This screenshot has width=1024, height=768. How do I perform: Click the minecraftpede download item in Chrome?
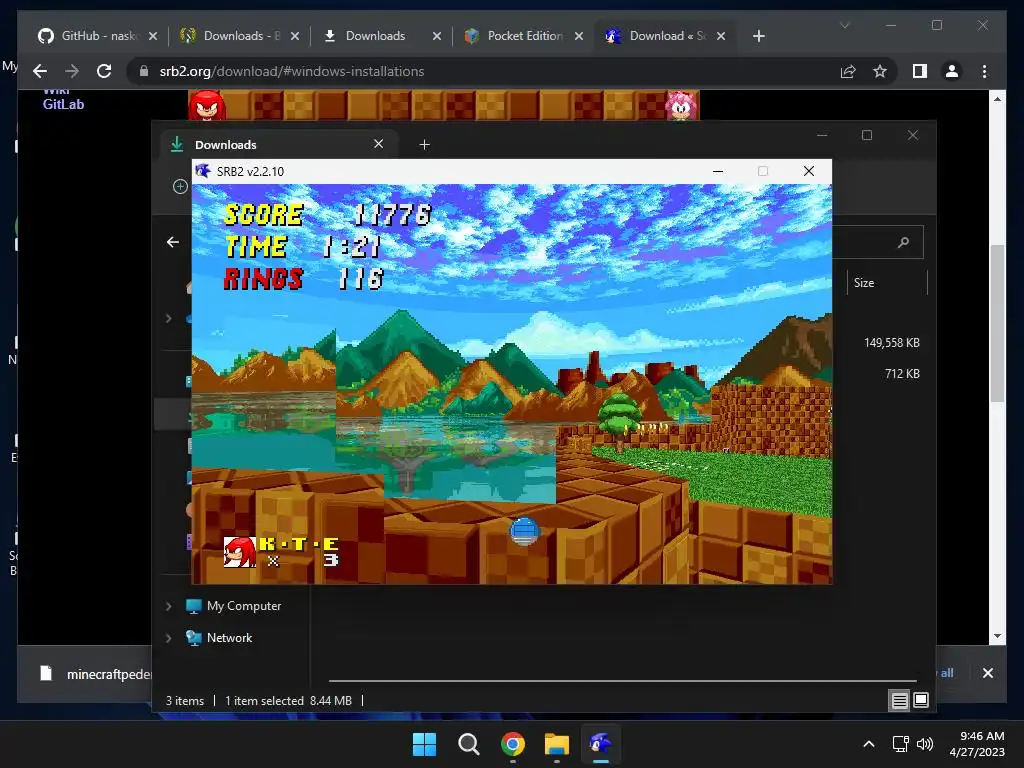pyautogui.click(x=95, y=674)
